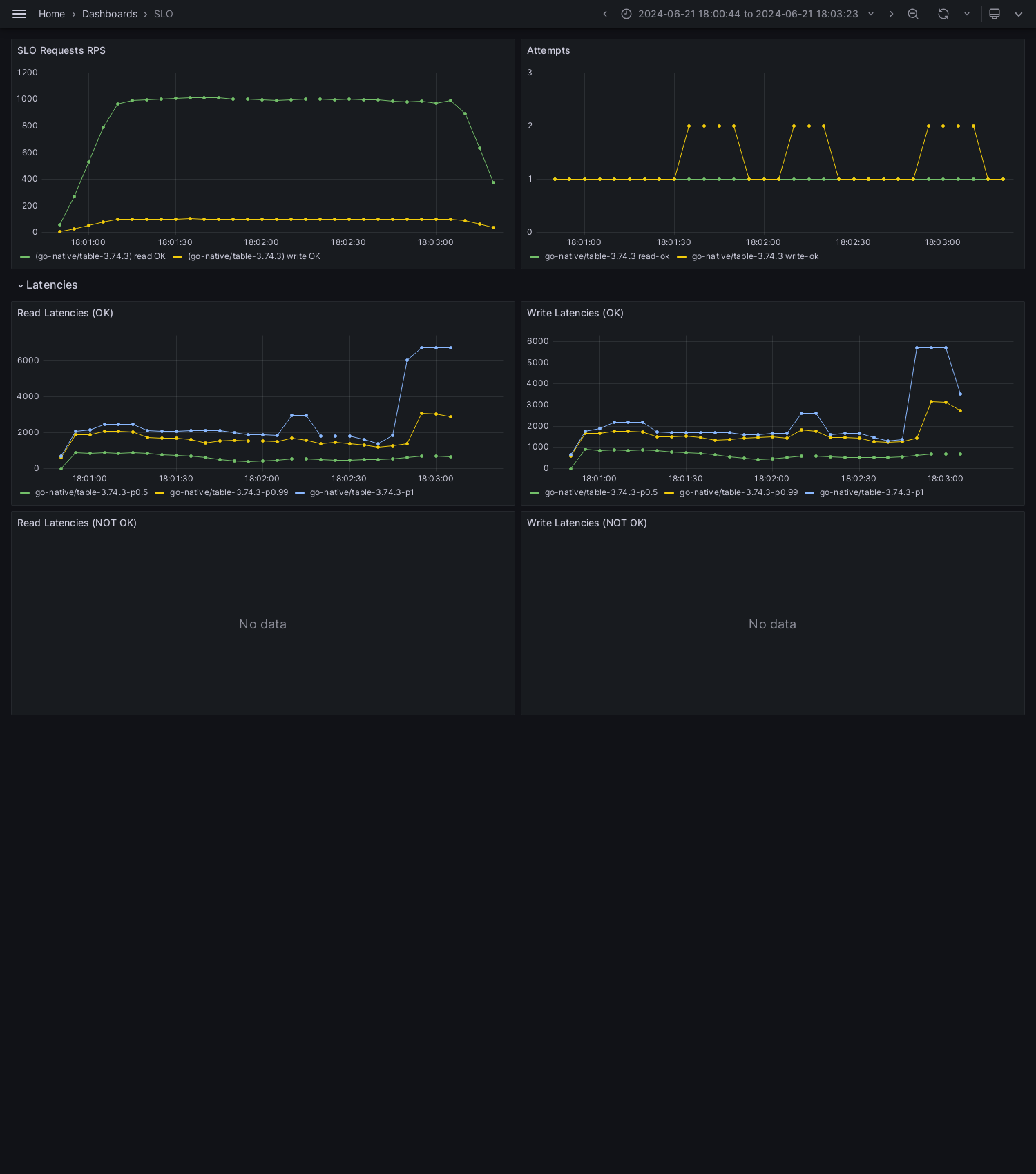Open the Dashboards breadcrumb link
This screenshot has height=1174, width=1036.
point(110,14)
